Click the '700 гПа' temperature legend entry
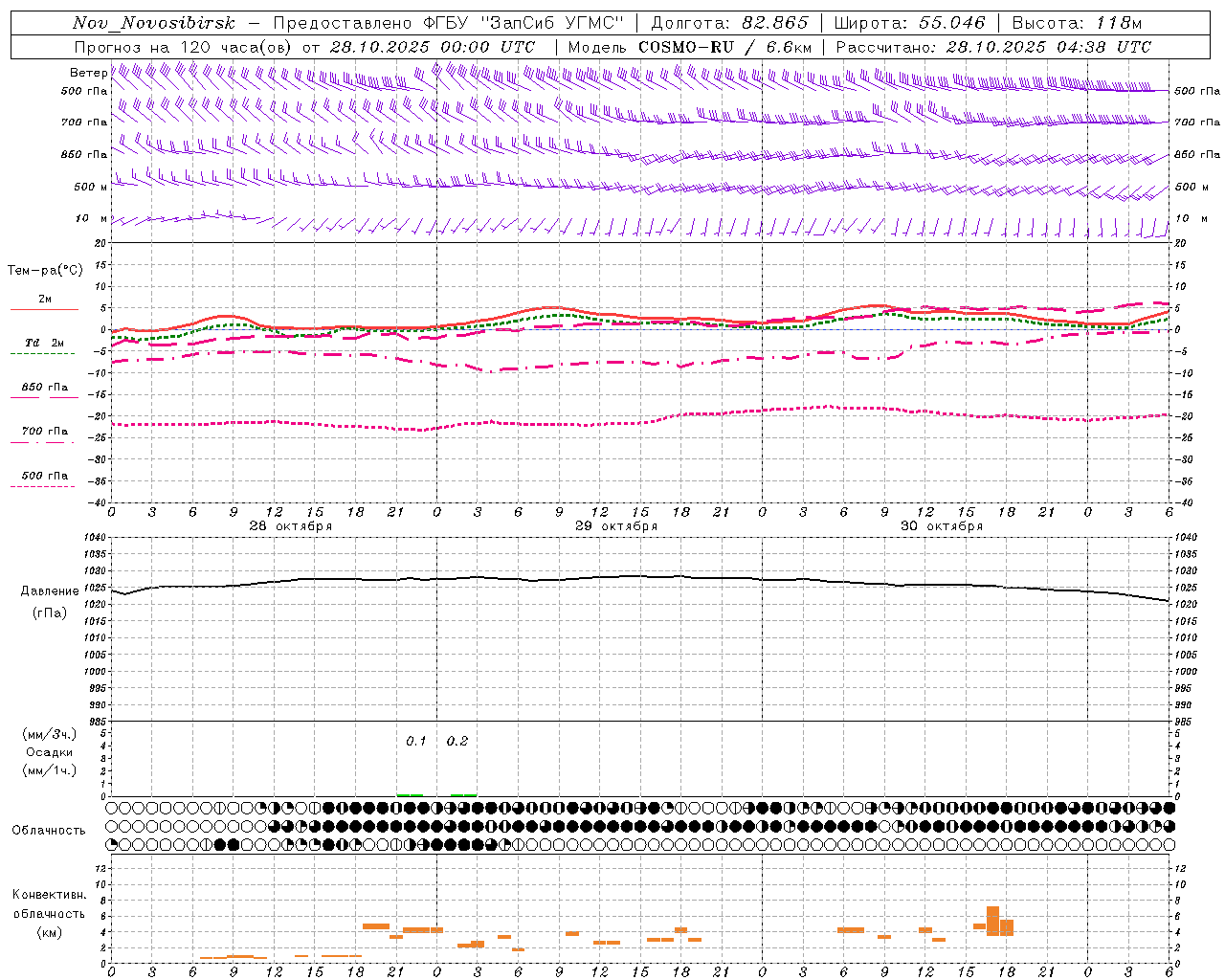This screenshot has height=980, width=1225. 45,432
